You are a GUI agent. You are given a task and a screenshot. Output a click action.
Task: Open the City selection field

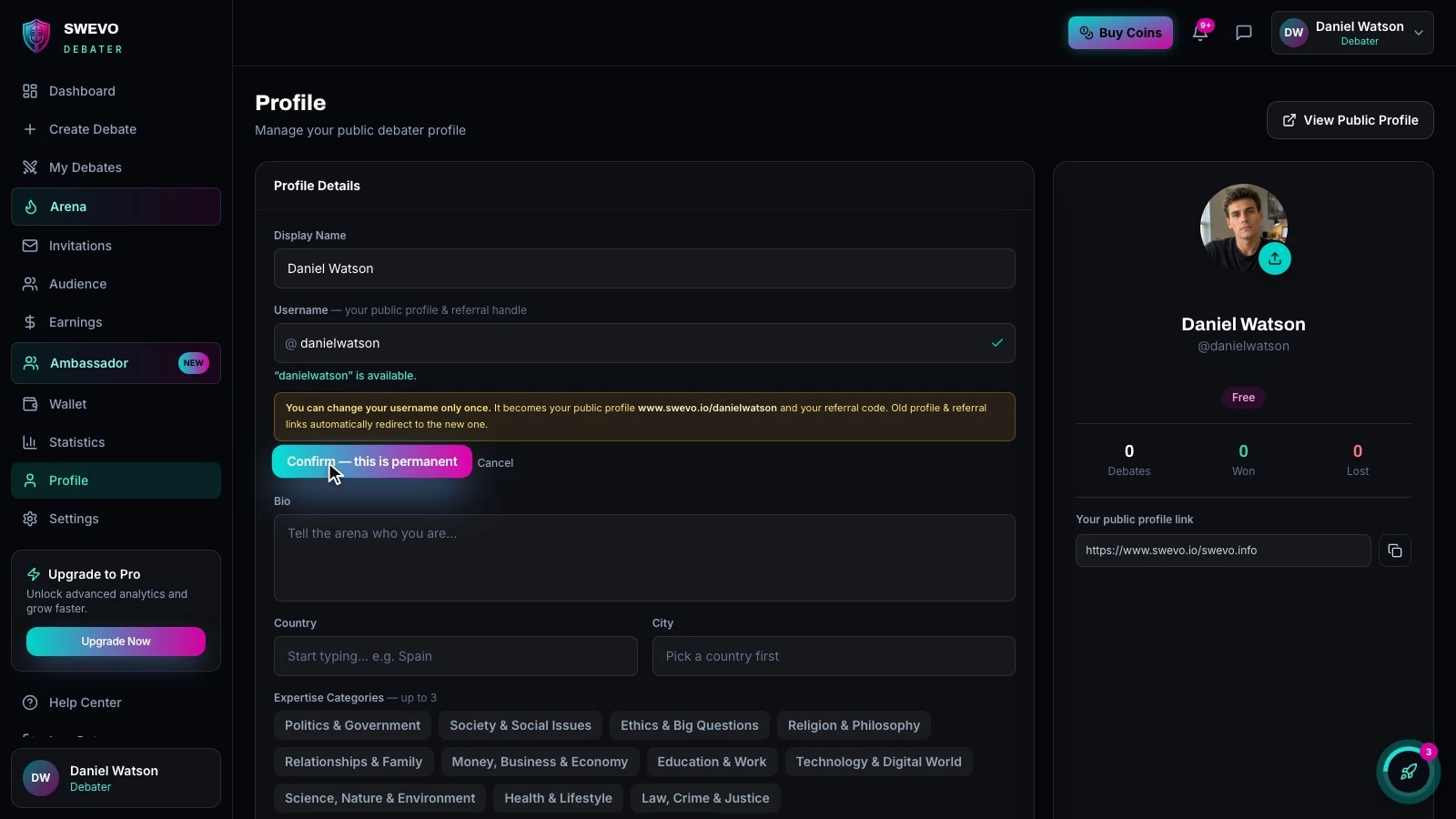click(x=834, y=656)
